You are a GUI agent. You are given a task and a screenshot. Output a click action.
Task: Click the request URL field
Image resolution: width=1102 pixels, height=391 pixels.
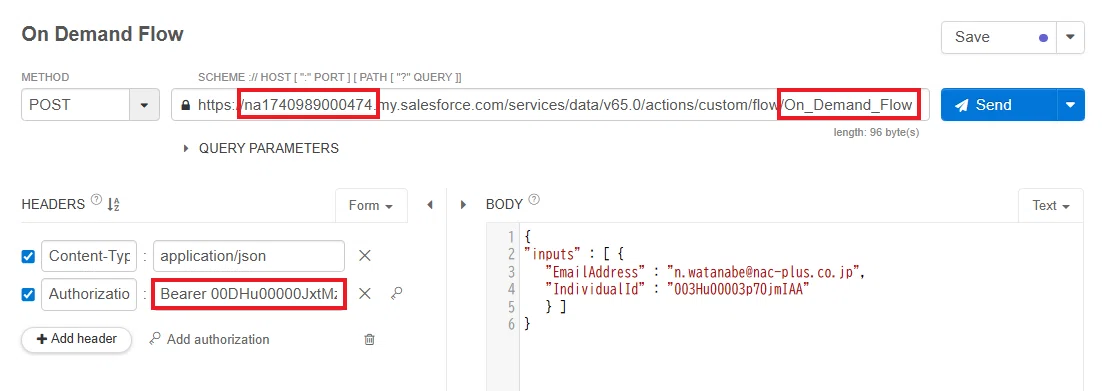click(x=550, y=105)
